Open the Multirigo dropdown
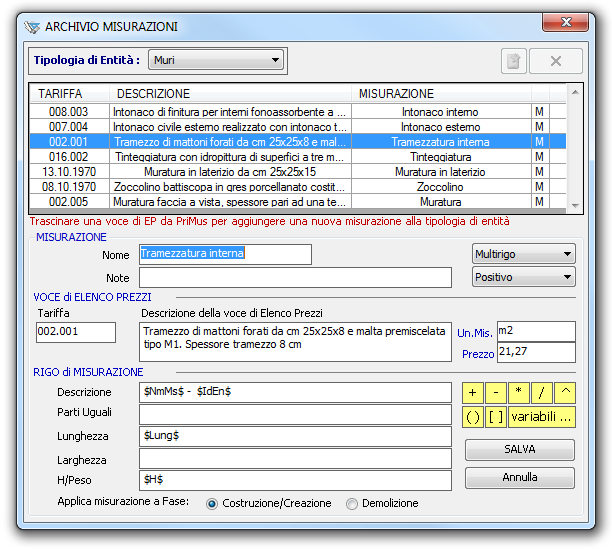The width and height of the screenshot is (612, 549). [x=523, y=254]
